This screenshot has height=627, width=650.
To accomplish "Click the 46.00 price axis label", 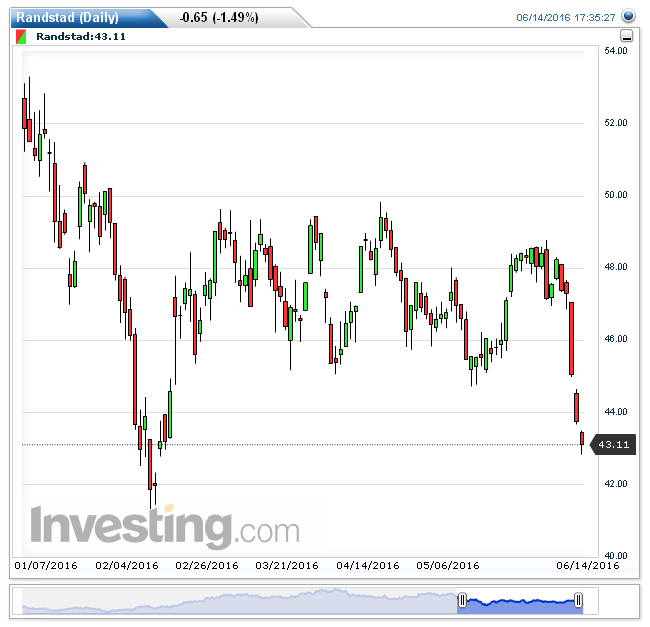I will point(616,339).
